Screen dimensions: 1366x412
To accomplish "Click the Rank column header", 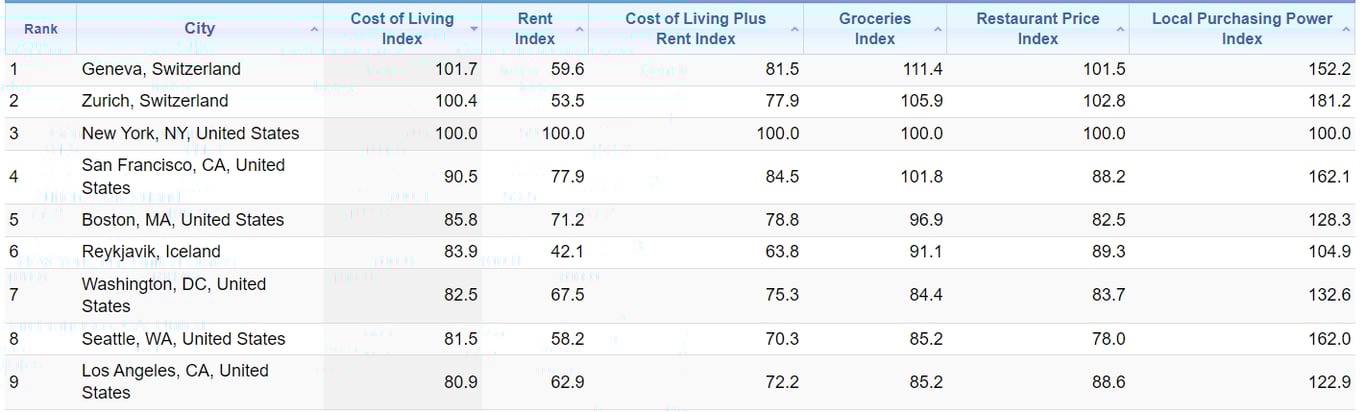I will (x=41, y=29).
